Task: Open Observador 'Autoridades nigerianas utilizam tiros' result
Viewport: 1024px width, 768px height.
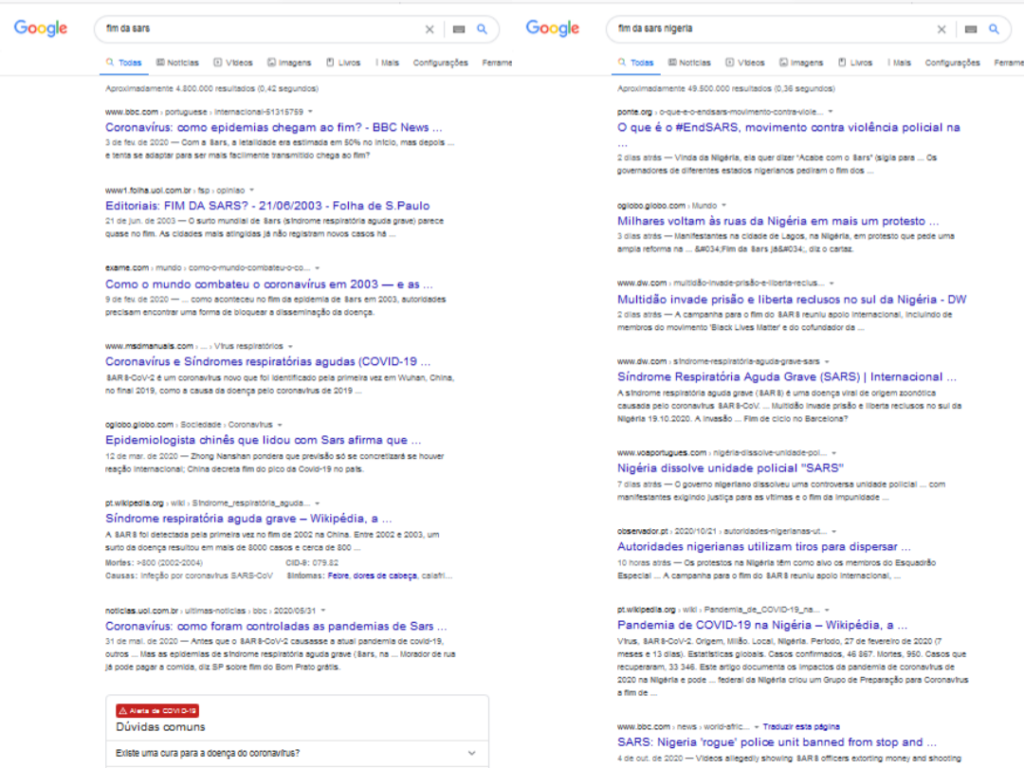Action: coord(764,546)
